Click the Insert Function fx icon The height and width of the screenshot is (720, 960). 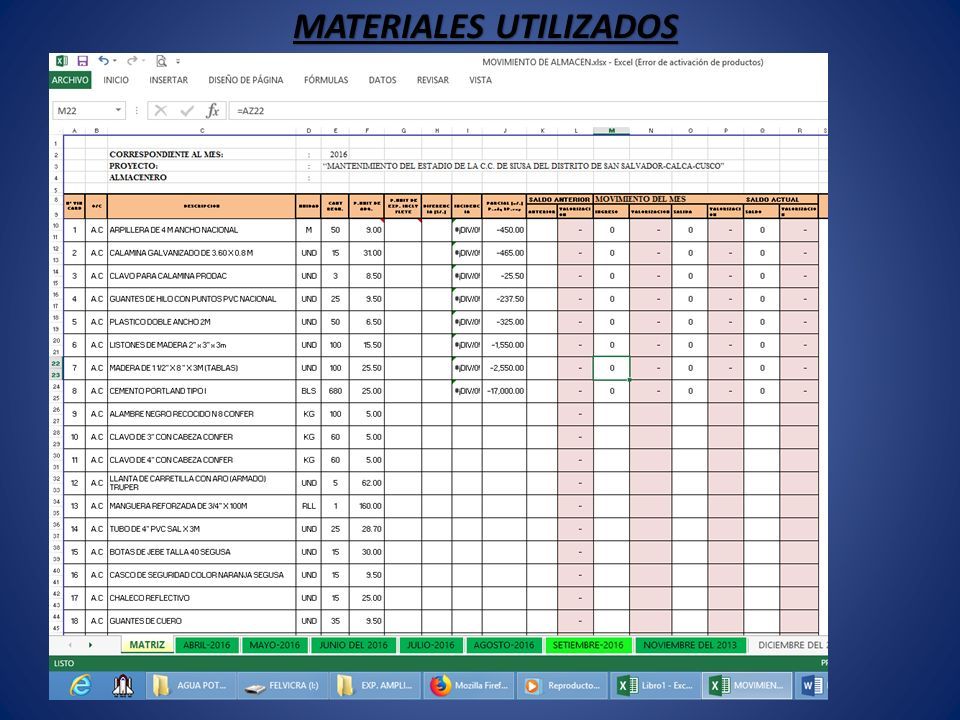tap(212, 110)
